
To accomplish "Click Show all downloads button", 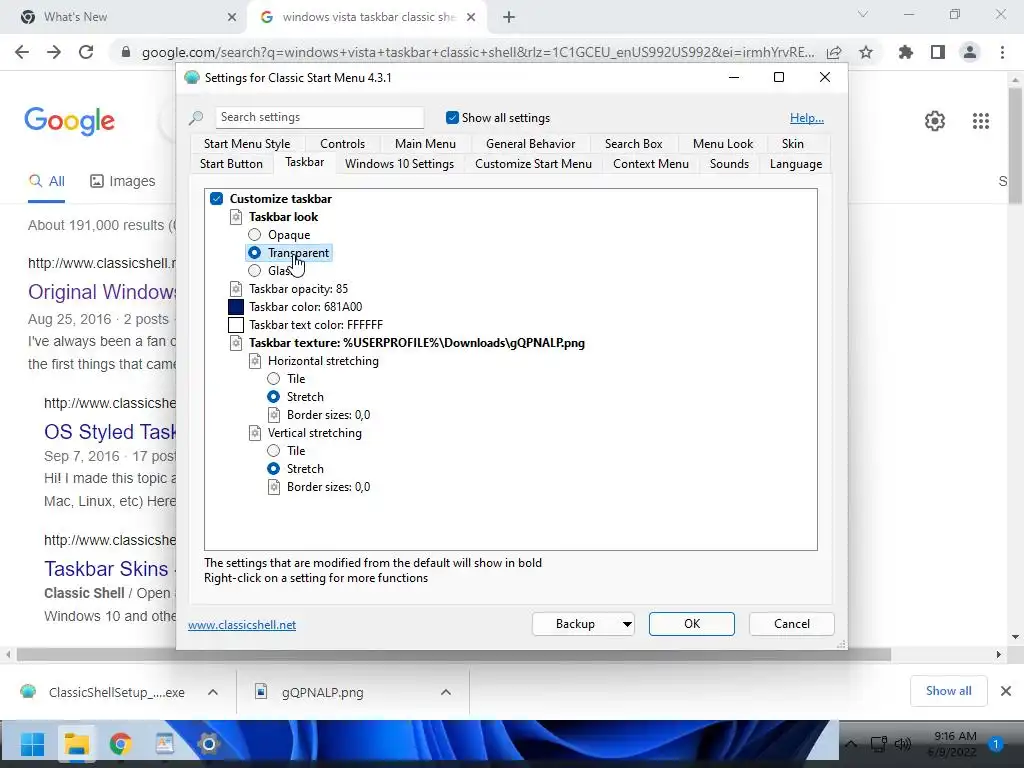I will pyautogui.click(x=948, y=691).
